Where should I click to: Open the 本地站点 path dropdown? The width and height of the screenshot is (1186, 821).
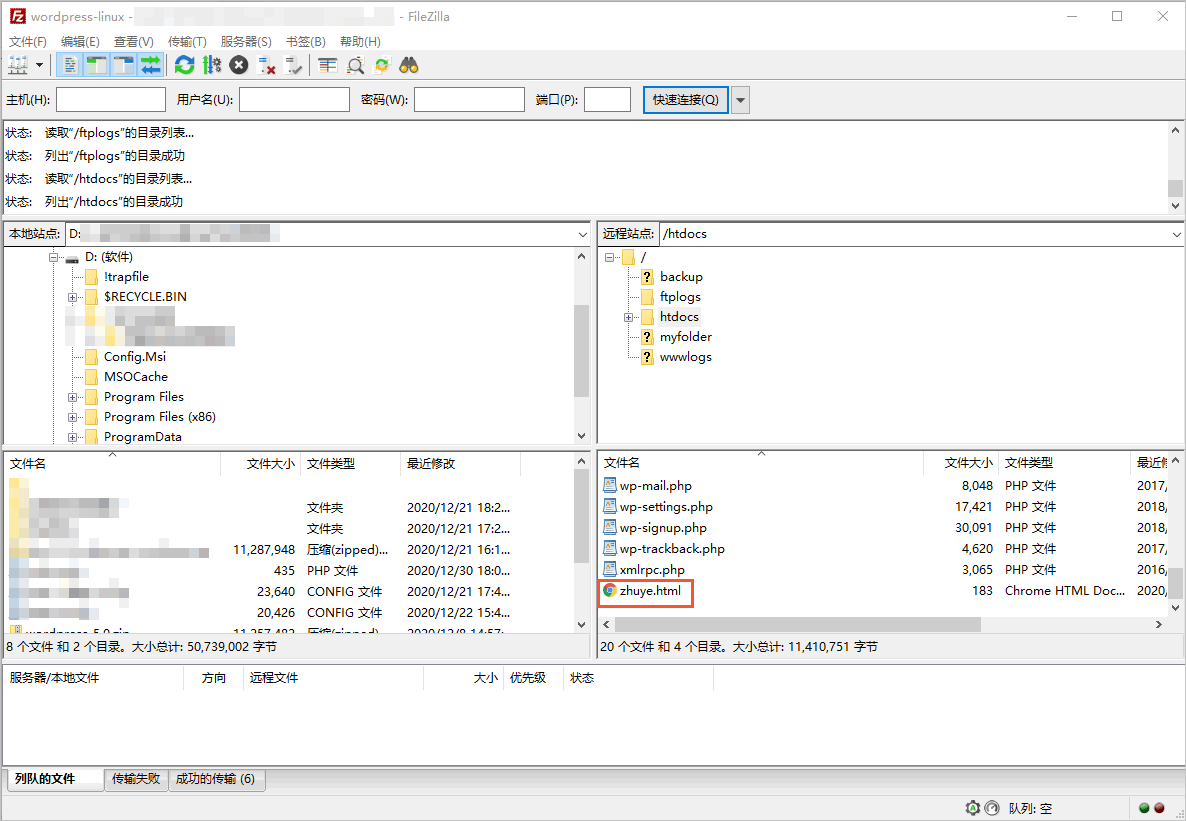coord(582,235)
